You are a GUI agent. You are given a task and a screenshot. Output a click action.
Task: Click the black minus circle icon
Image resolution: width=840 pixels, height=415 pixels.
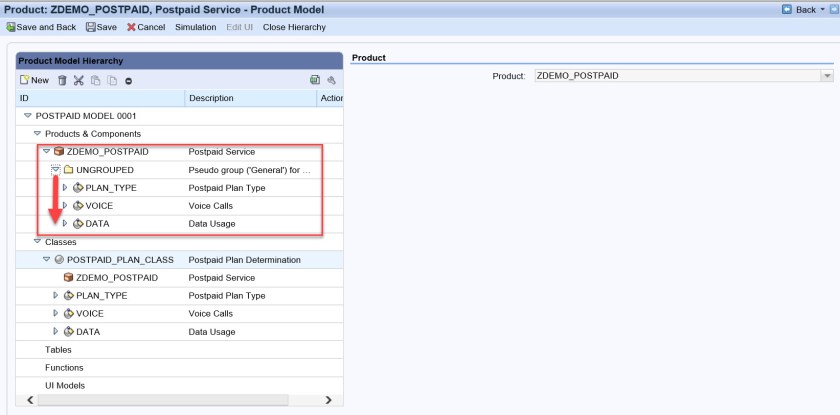pos(129,81)
